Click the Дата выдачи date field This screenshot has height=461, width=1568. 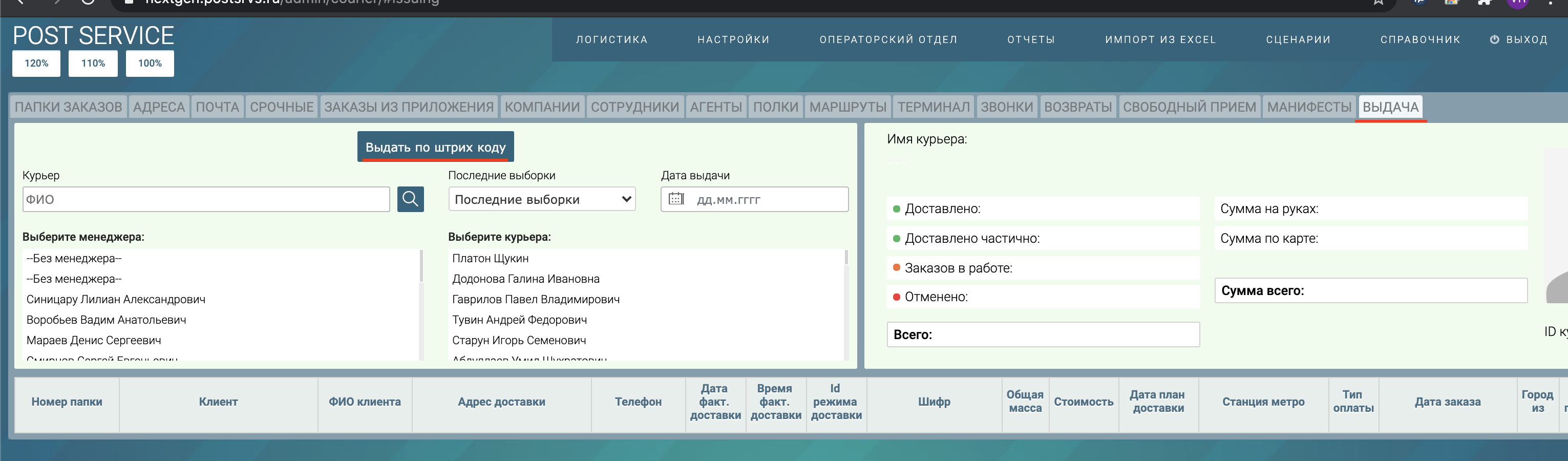coord(754,199)
